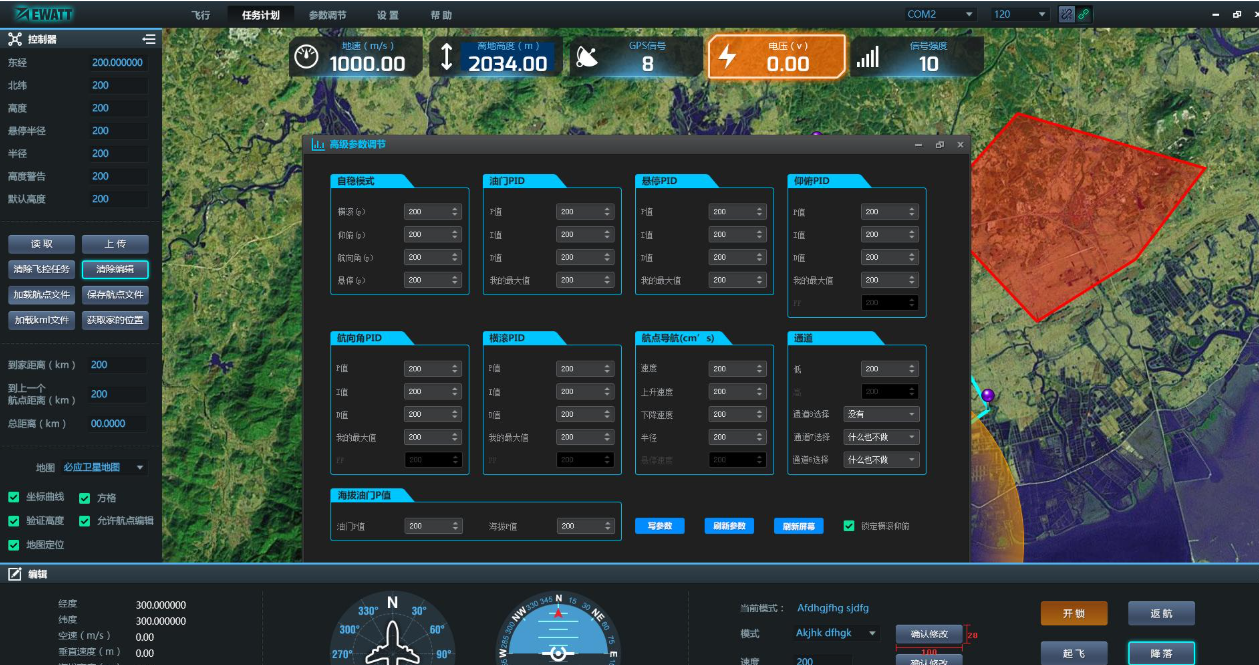Screen dimensions: 1259x665
Task: Click the ground speed gauge icon
Action: [x=305, y=58]
